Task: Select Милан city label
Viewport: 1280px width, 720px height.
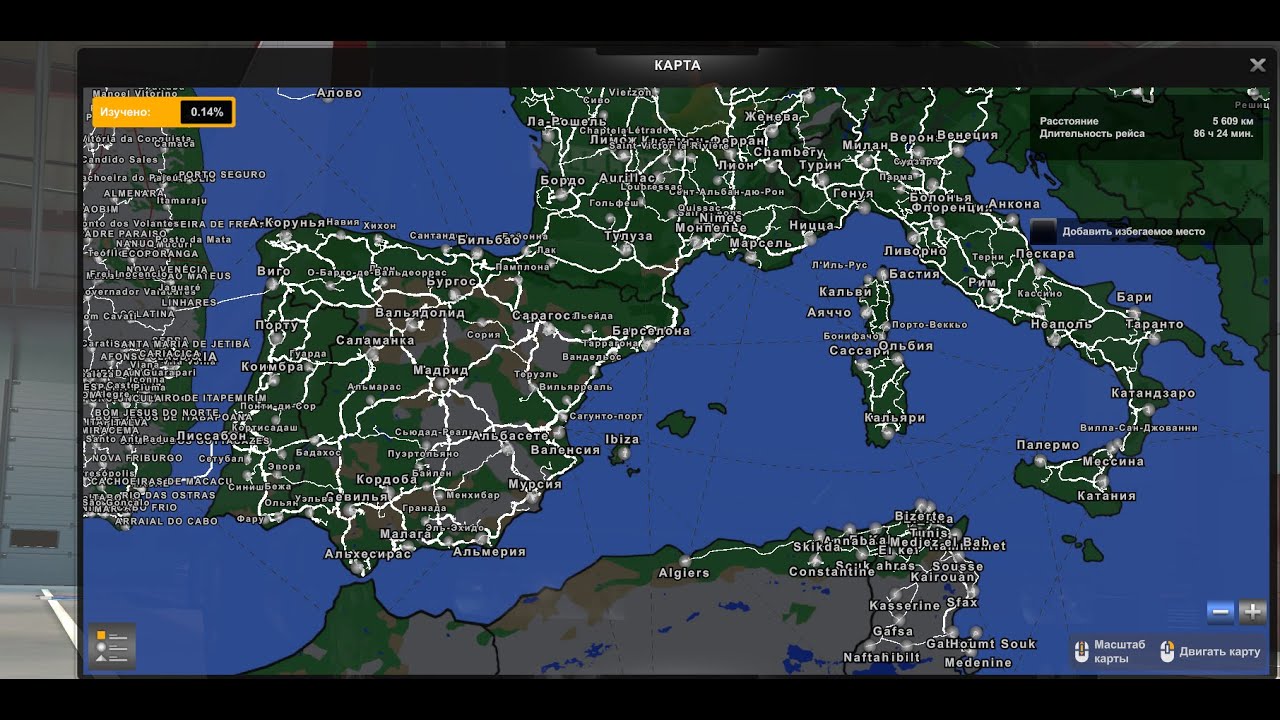Action: tap(865, 145)
